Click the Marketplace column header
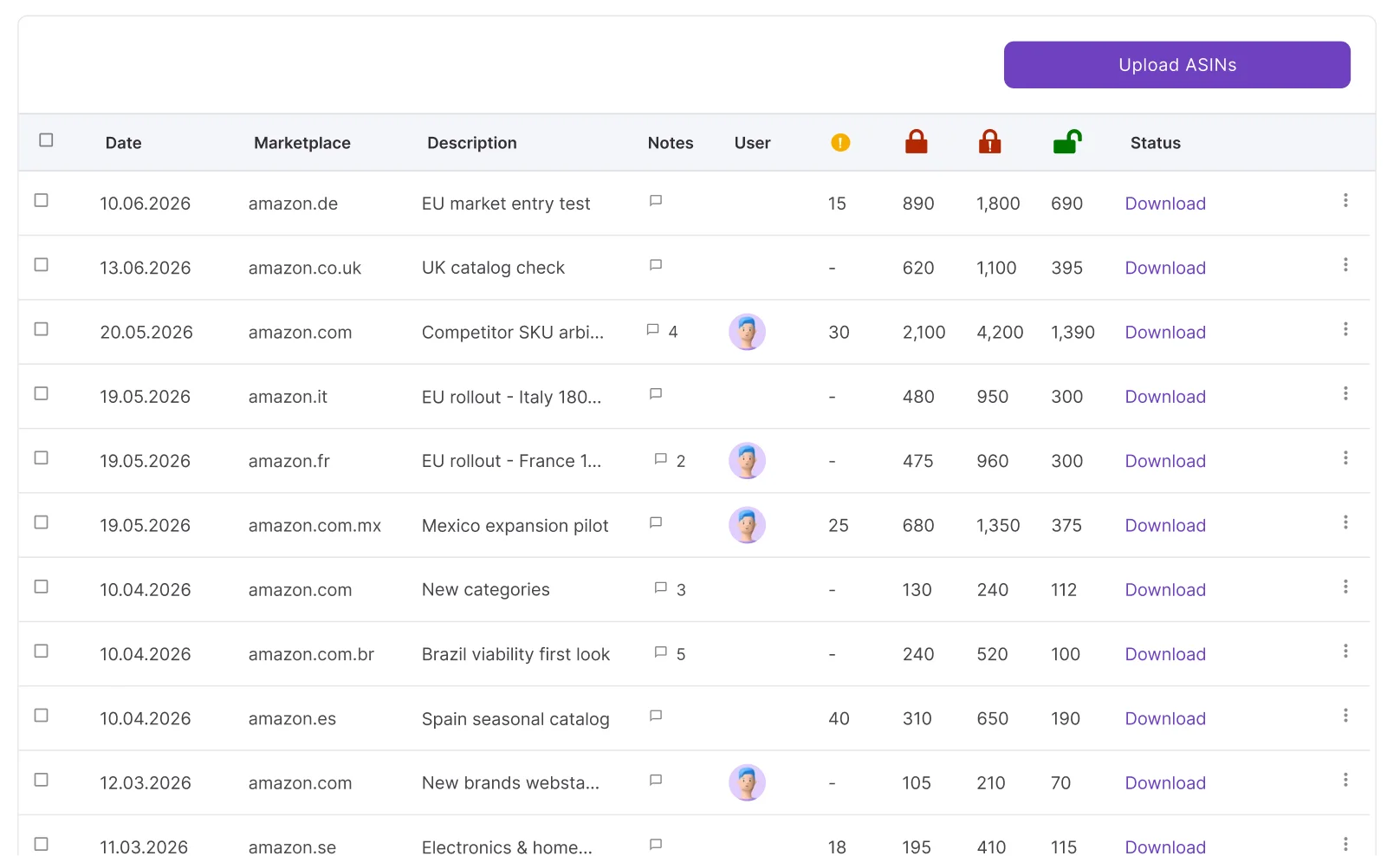The width and height of the screenshot is (1400, 856). point(302,143)
